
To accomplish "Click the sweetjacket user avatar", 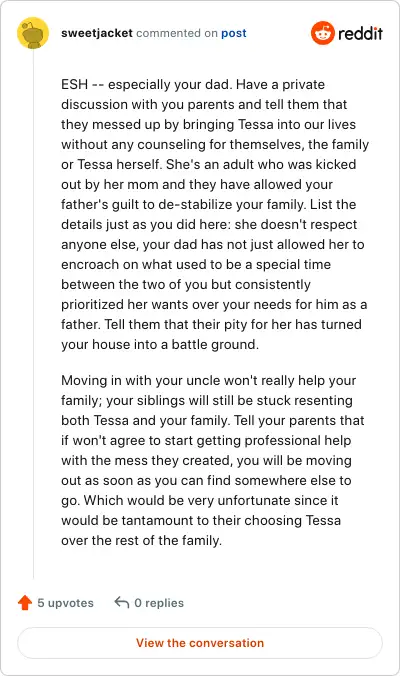I will 33,33.
